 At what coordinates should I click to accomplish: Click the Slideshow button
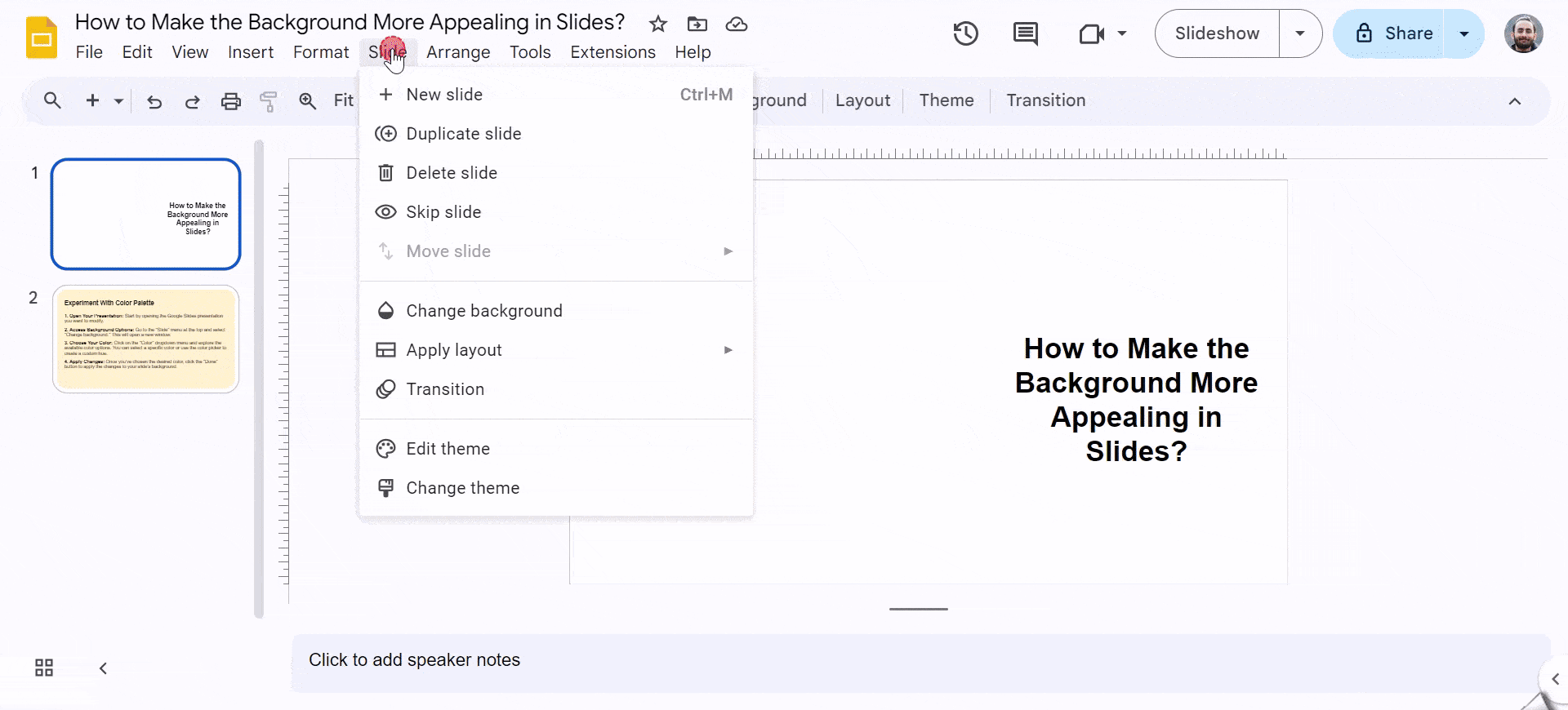click(x=1217, y=33)
